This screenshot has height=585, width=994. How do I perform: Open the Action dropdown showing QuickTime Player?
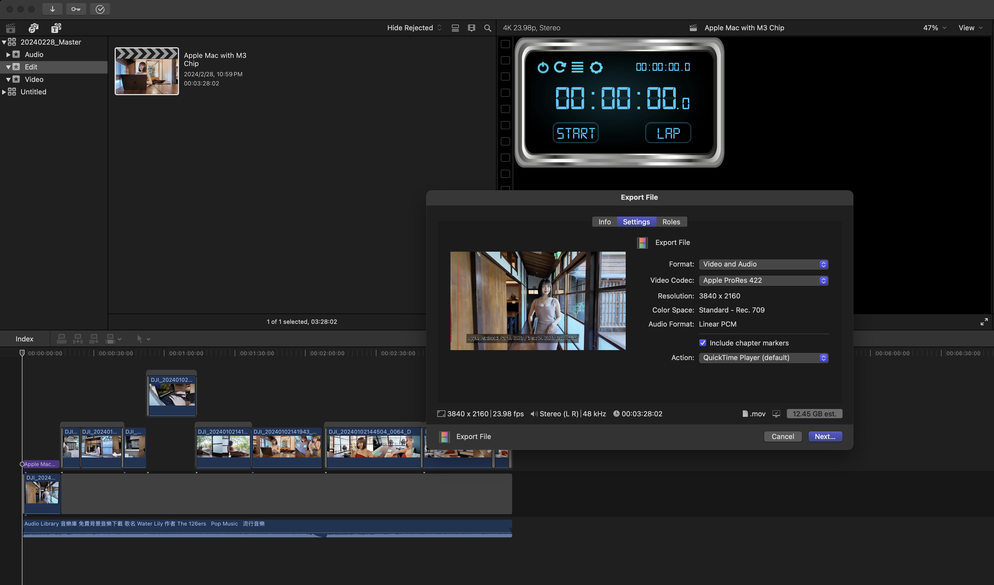(x=763, y=358)
